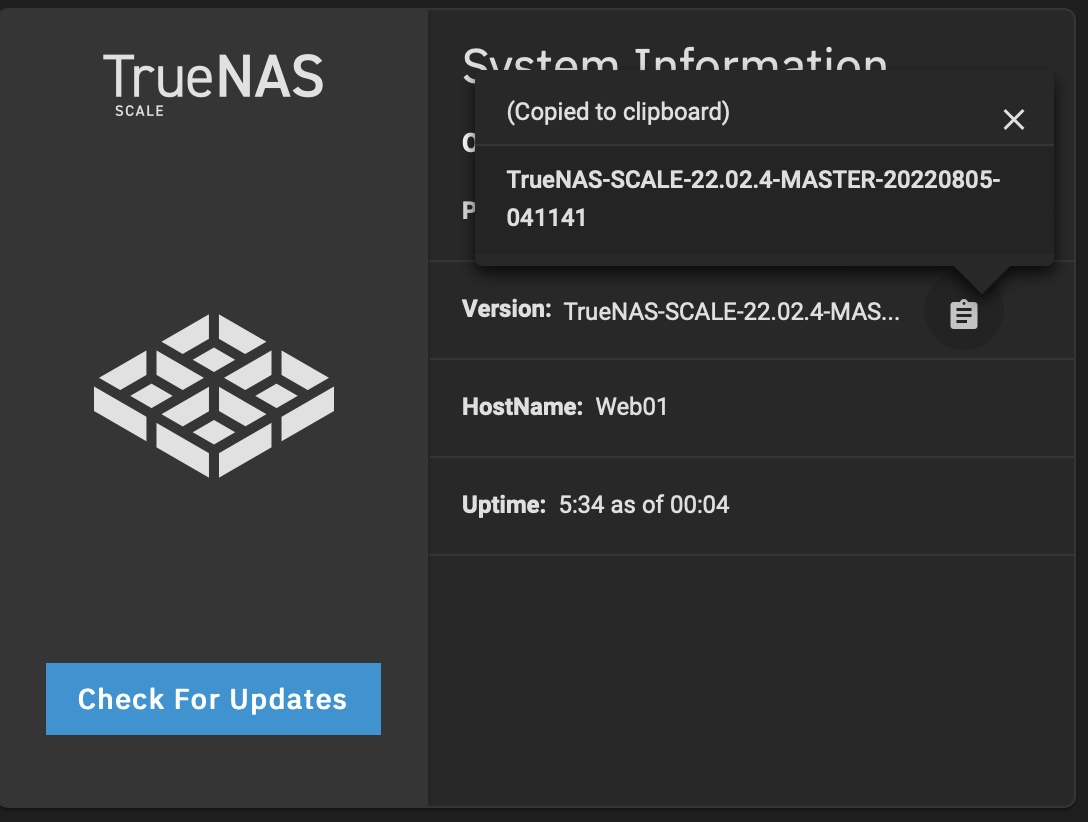The height and width of the screenshot is (822, 1088).
Task: Click the full version string in the popup
Action: point(753,198)
